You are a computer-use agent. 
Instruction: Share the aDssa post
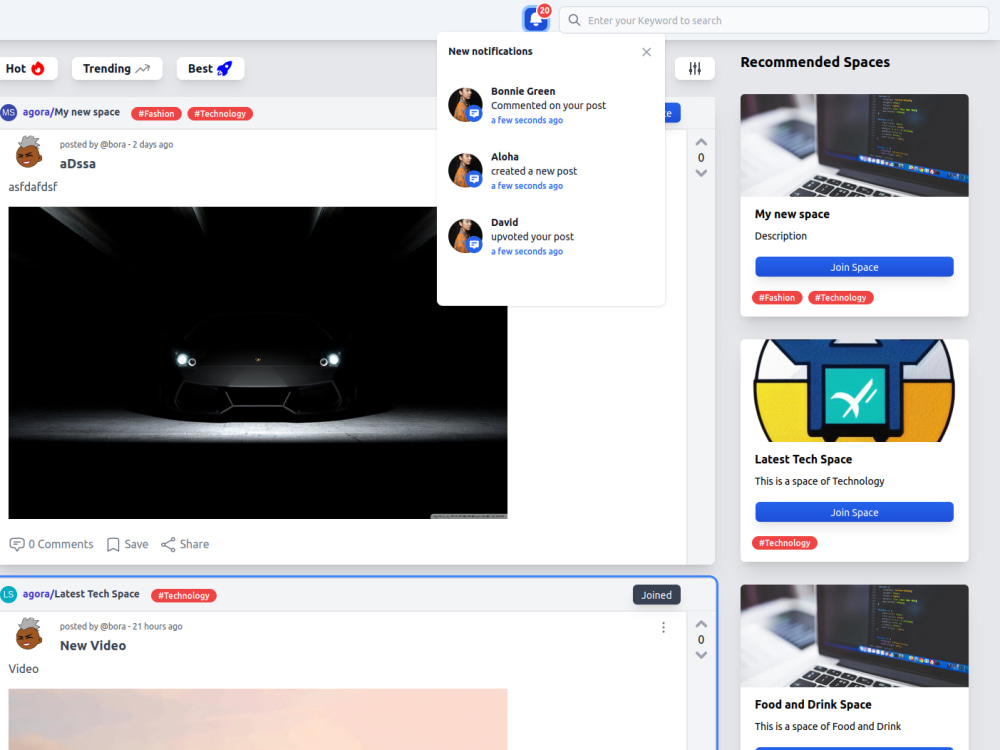click(185, 544)
